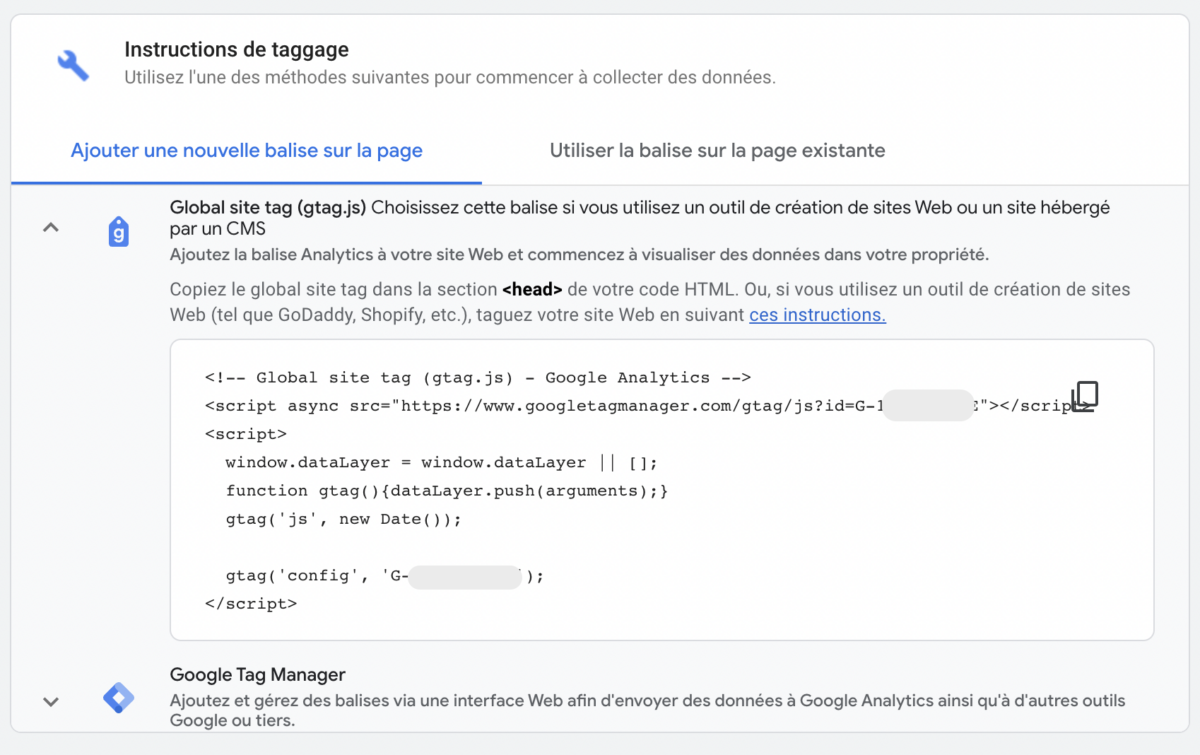
Task: Click the chevron-up arrow above the gtag section
Action: click(x=51, y=227)
